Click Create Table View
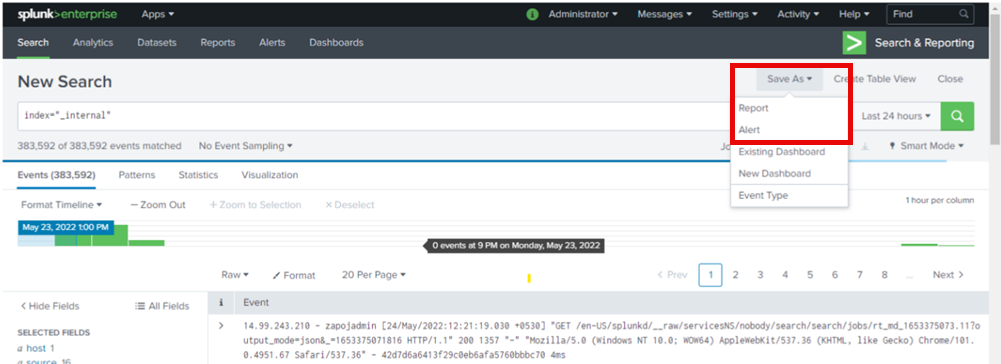Screen dimensions: 1001x364 coord(875,79)
